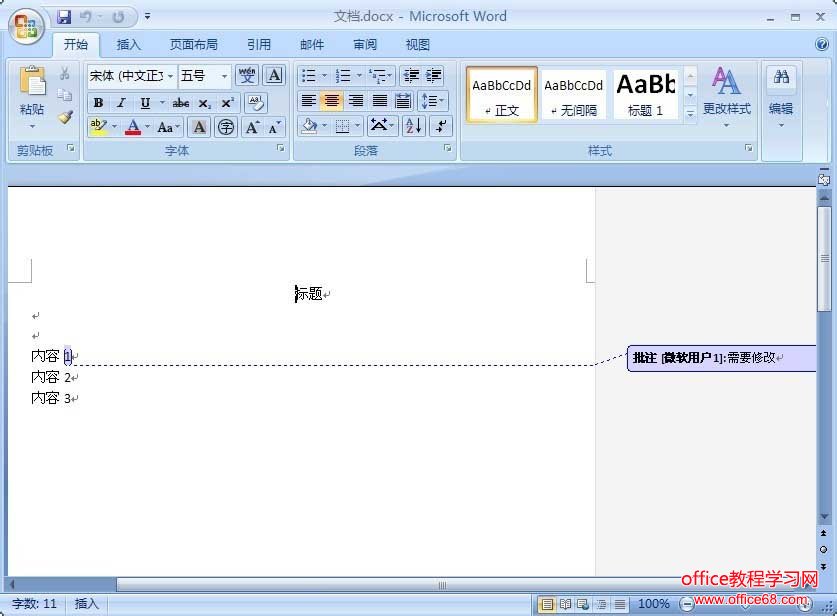Select the strikethrough icon
Image resolution: width=837 pixels, height=616 pixels.
click(181, 102)
